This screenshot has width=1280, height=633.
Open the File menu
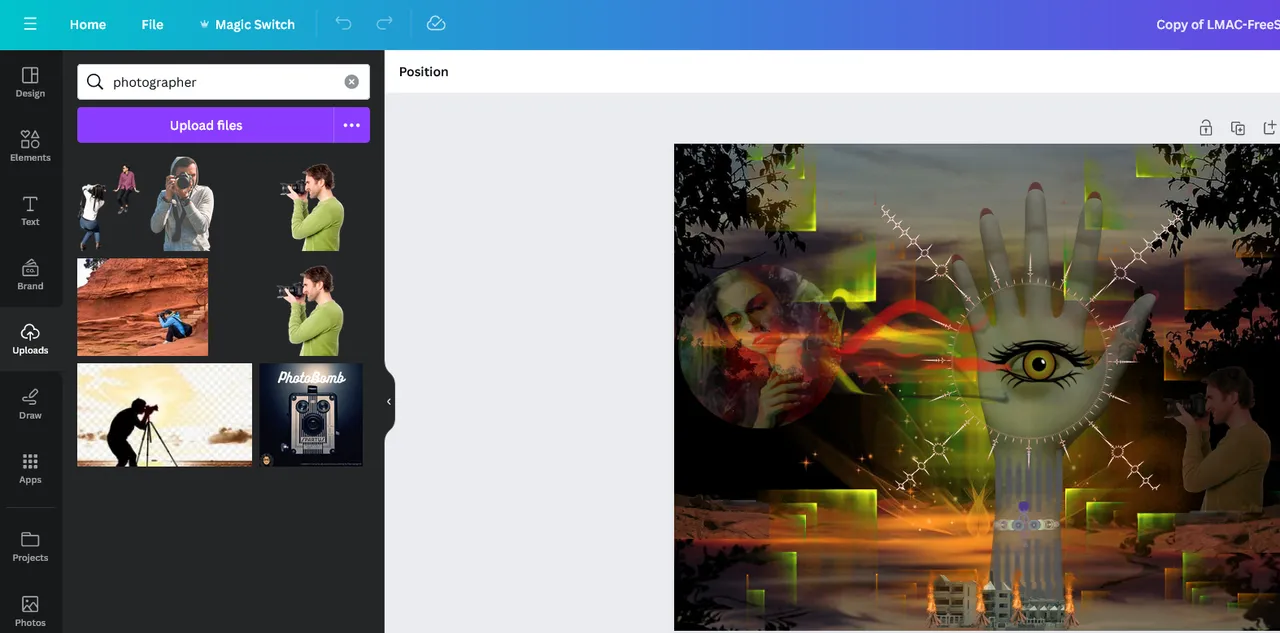[x=152, y=24]
